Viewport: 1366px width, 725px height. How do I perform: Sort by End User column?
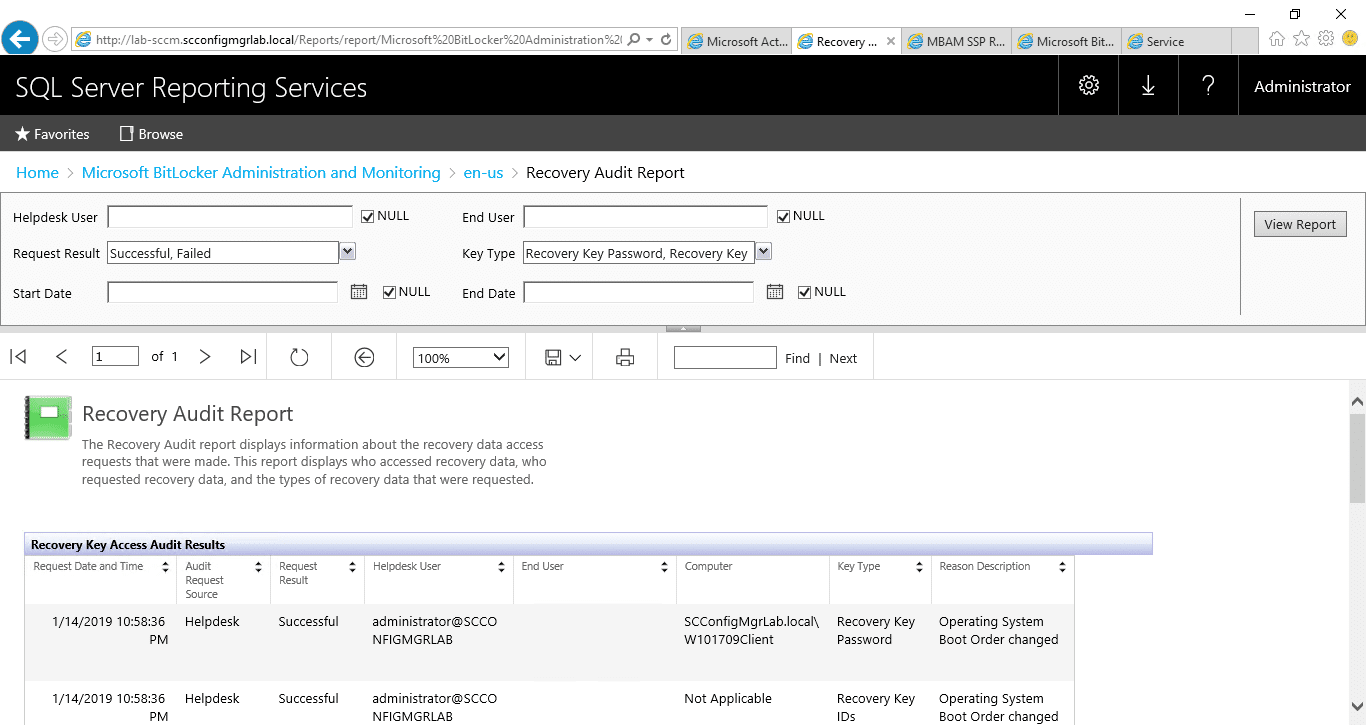coord(664,567)
